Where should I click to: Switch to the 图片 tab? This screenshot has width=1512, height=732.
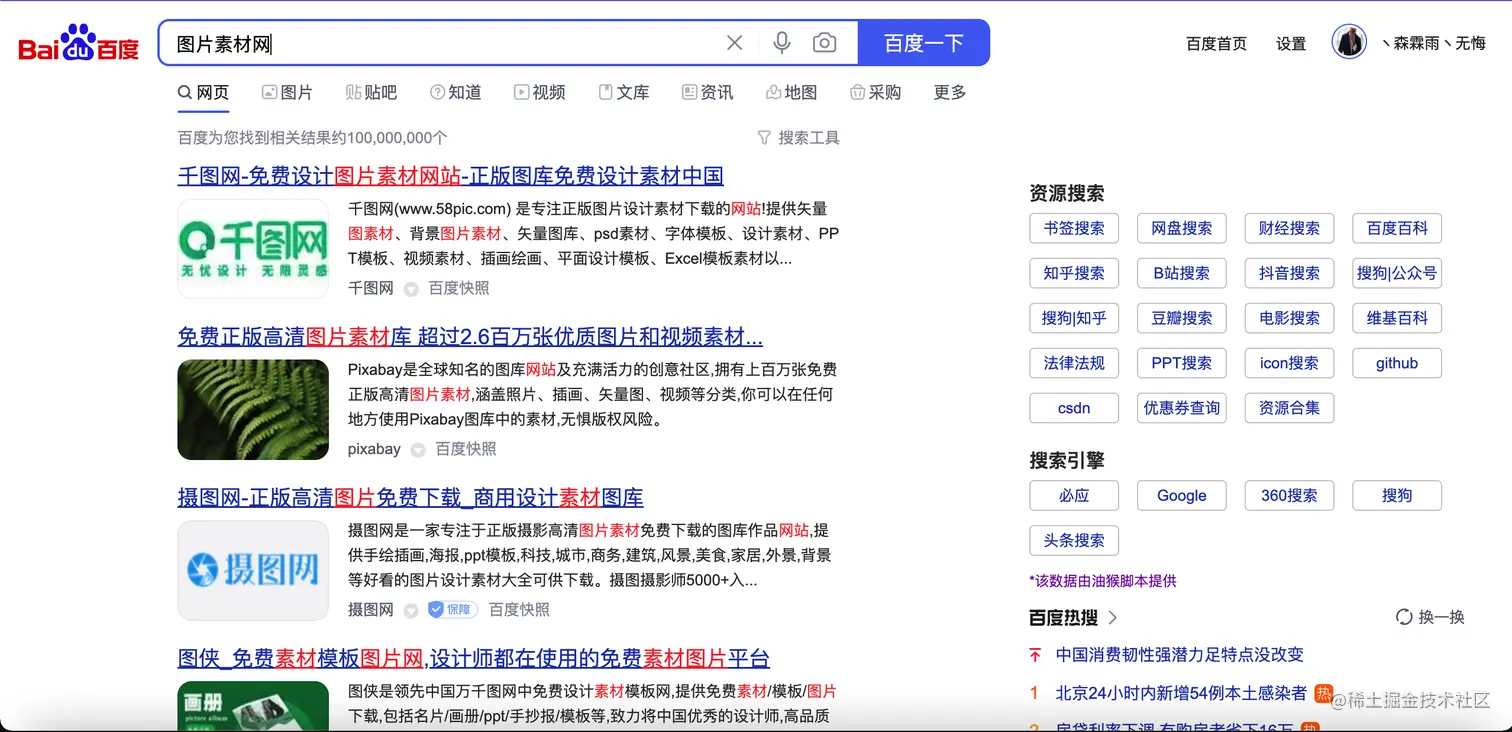[287, 92]
